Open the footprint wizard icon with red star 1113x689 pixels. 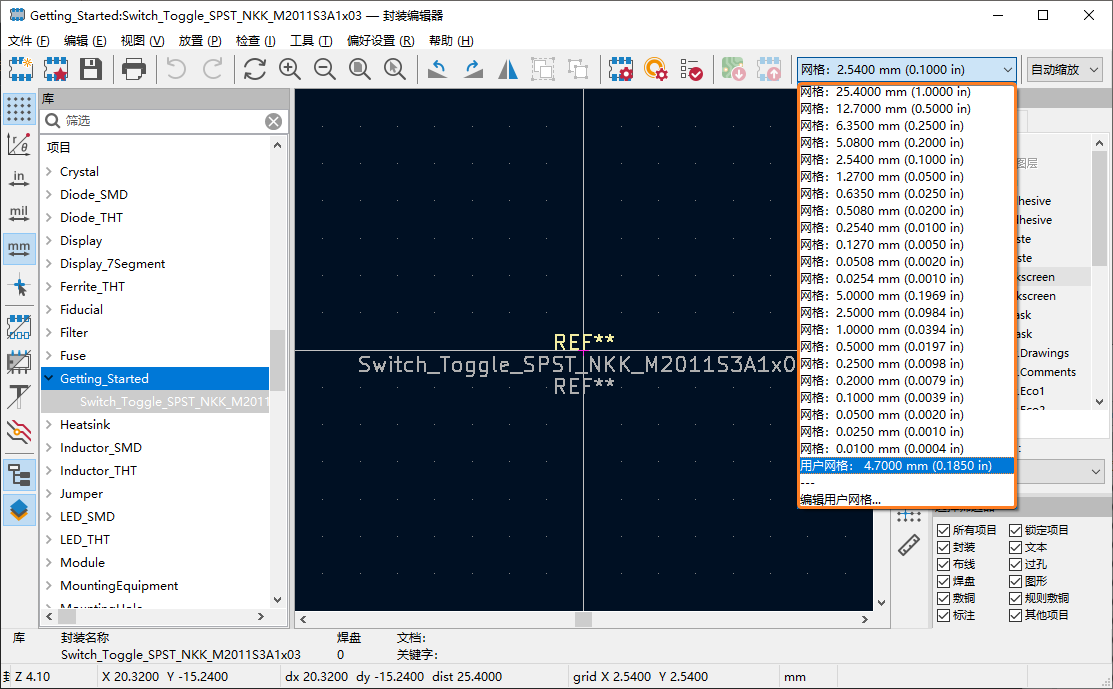tap(55, 70)
